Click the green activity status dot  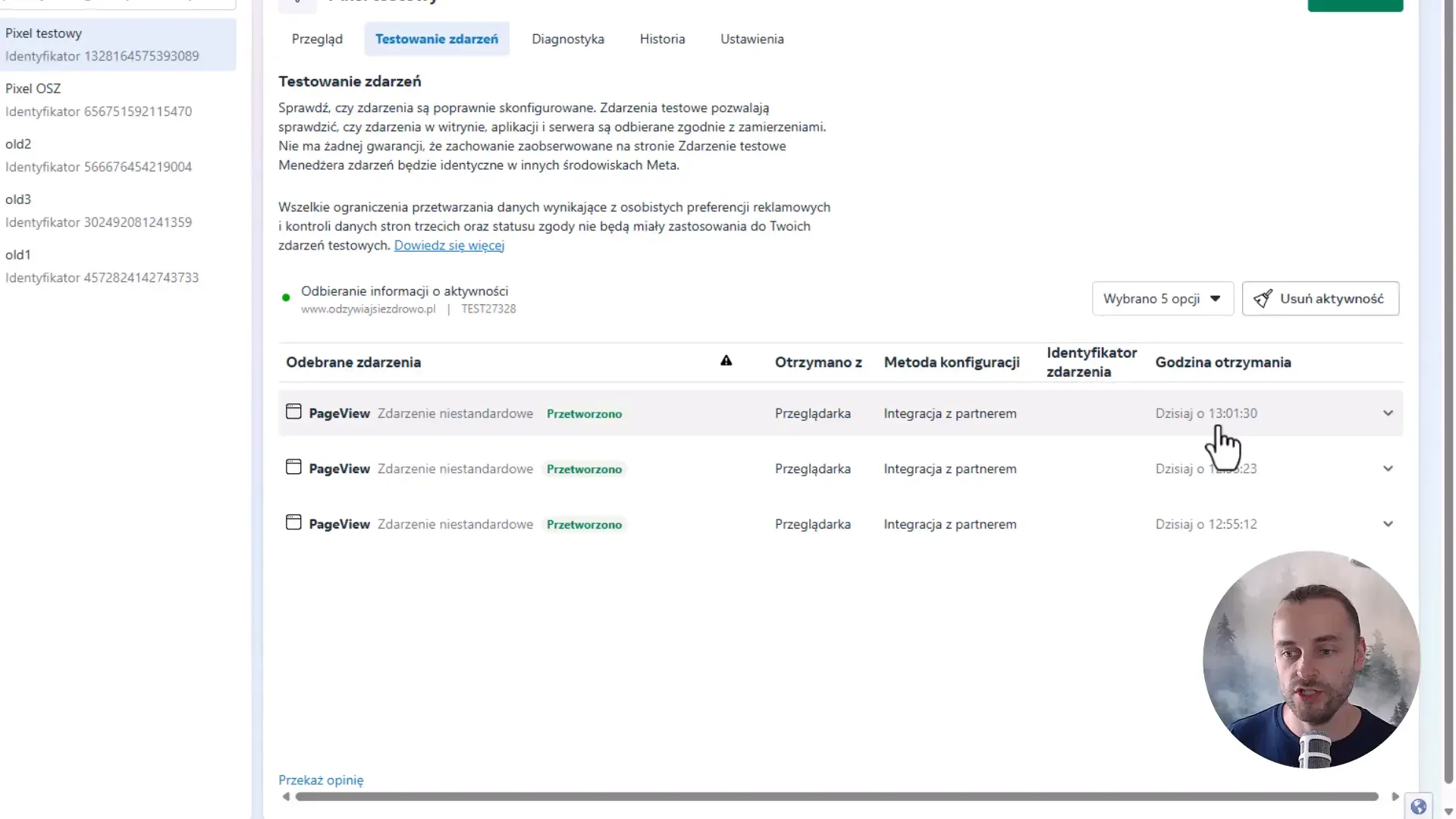pos(286,298)
